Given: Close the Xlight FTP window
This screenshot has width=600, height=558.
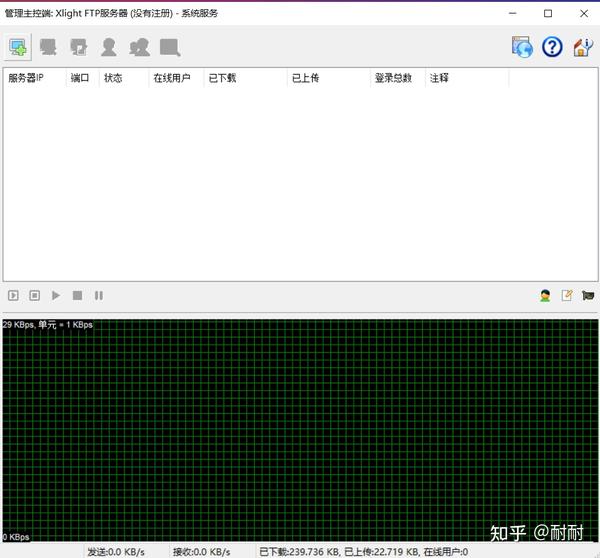Looking at the screenshot, I should (x=584, y=13).
